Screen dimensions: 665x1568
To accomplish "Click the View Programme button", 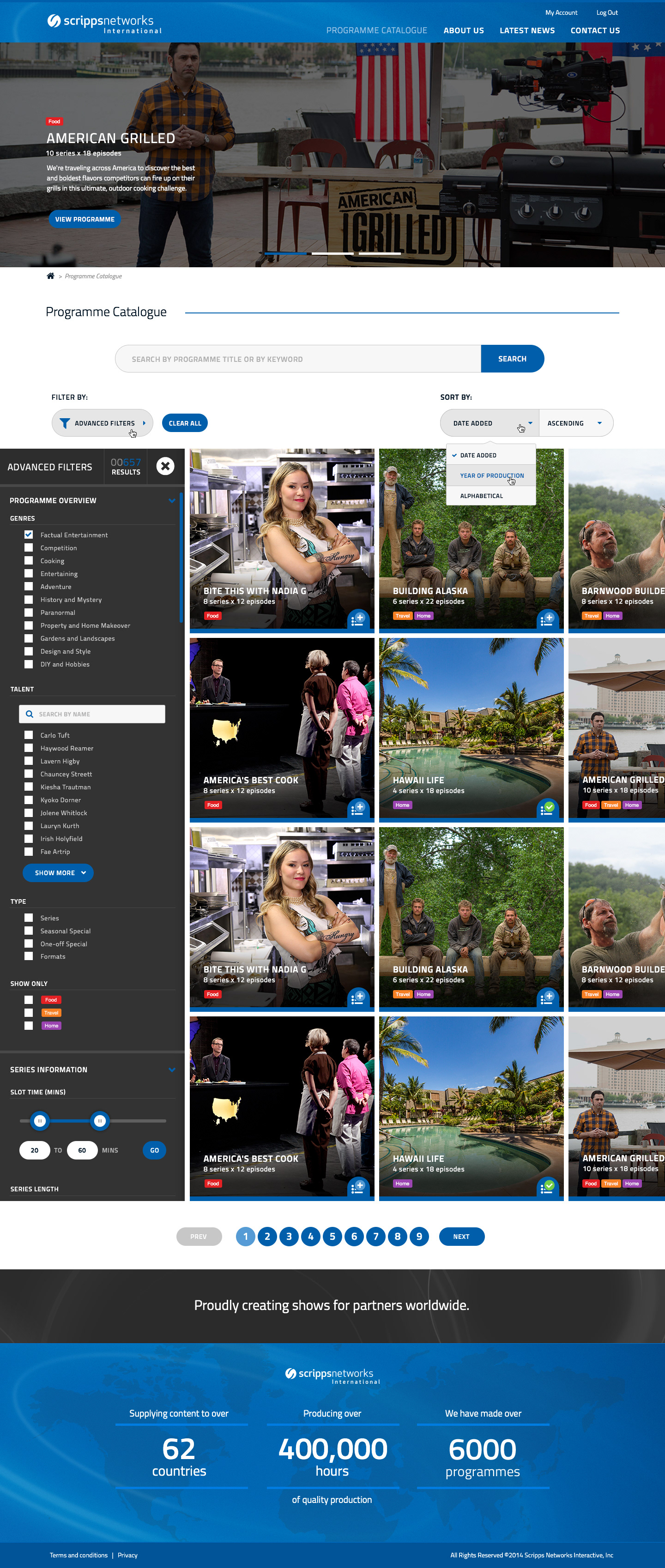I will click(85, 219).
